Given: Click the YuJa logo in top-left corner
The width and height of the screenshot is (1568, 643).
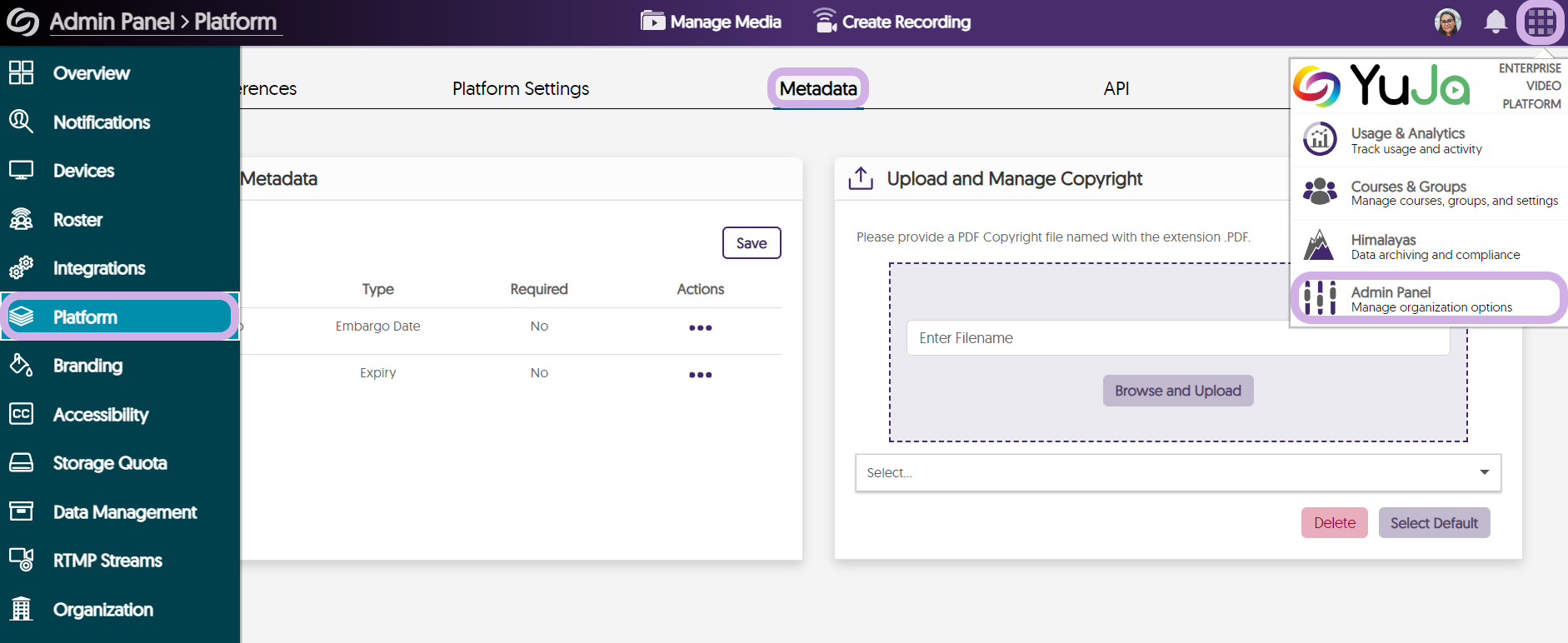Looking at the screenshot, I should [x=22, y=22].
